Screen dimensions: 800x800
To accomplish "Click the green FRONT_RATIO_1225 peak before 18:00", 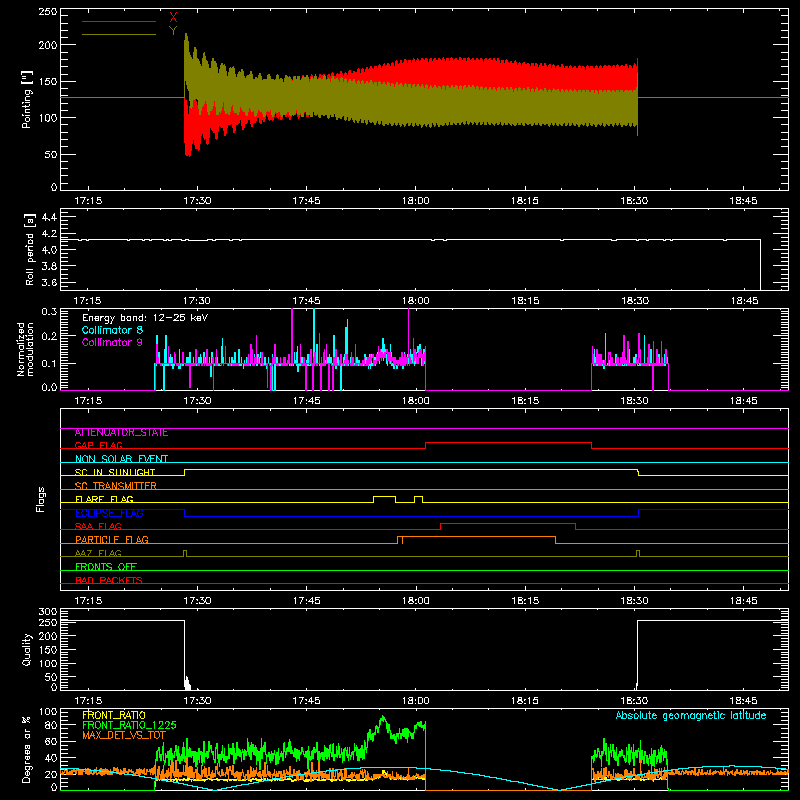I will click(383, 718).
